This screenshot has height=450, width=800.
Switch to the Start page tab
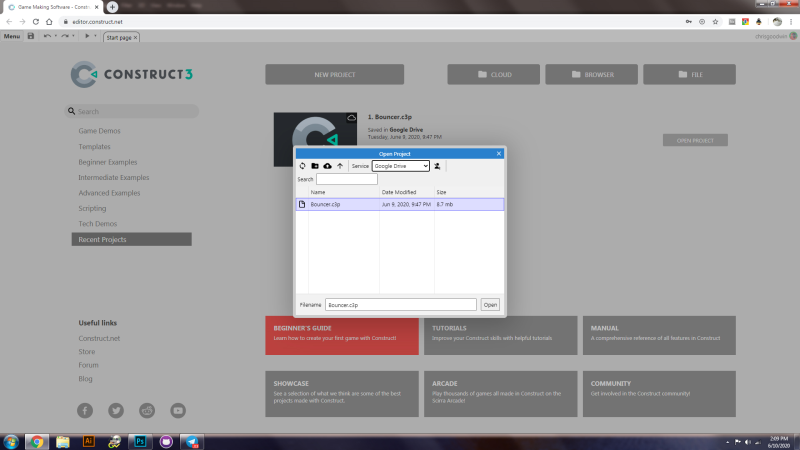click(x=119, y=37)
